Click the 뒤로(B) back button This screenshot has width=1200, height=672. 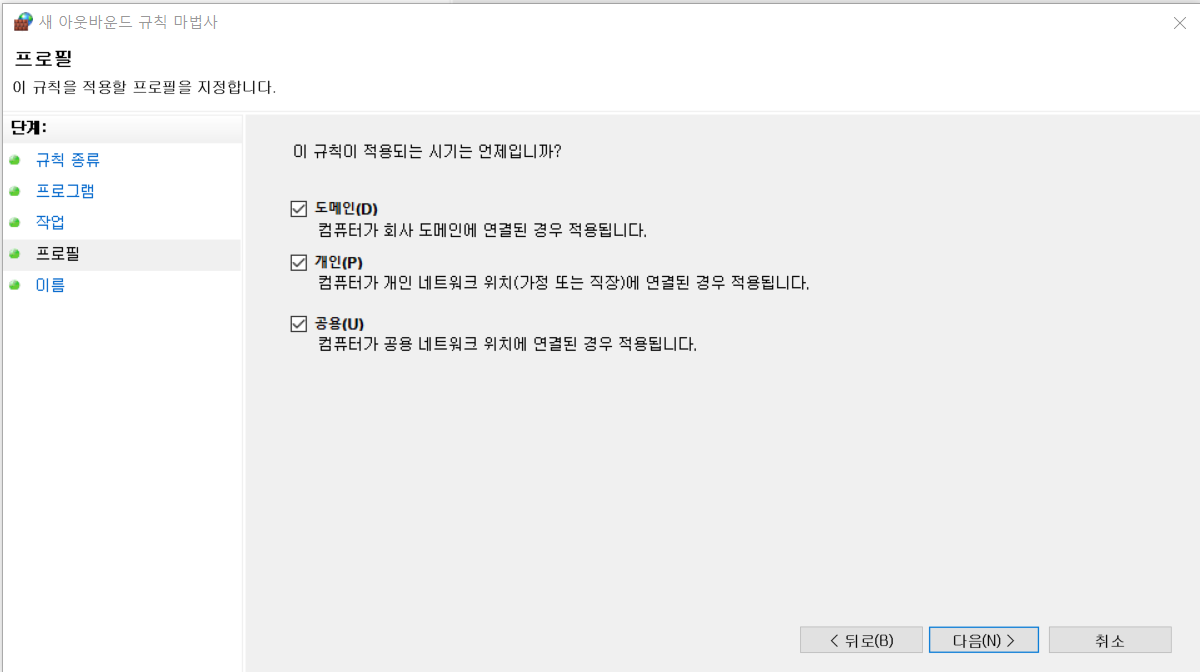click(x=861, y=640)
